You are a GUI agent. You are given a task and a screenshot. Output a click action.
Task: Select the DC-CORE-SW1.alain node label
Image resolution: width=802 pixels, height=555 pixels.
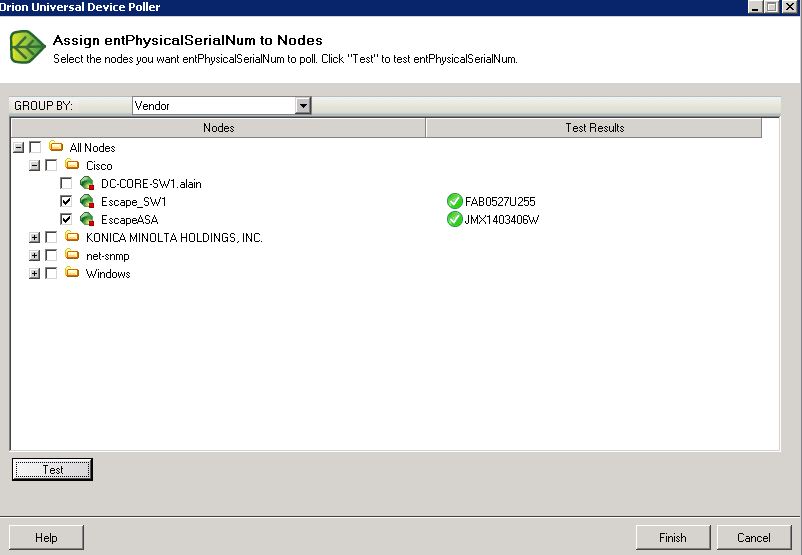151,184
